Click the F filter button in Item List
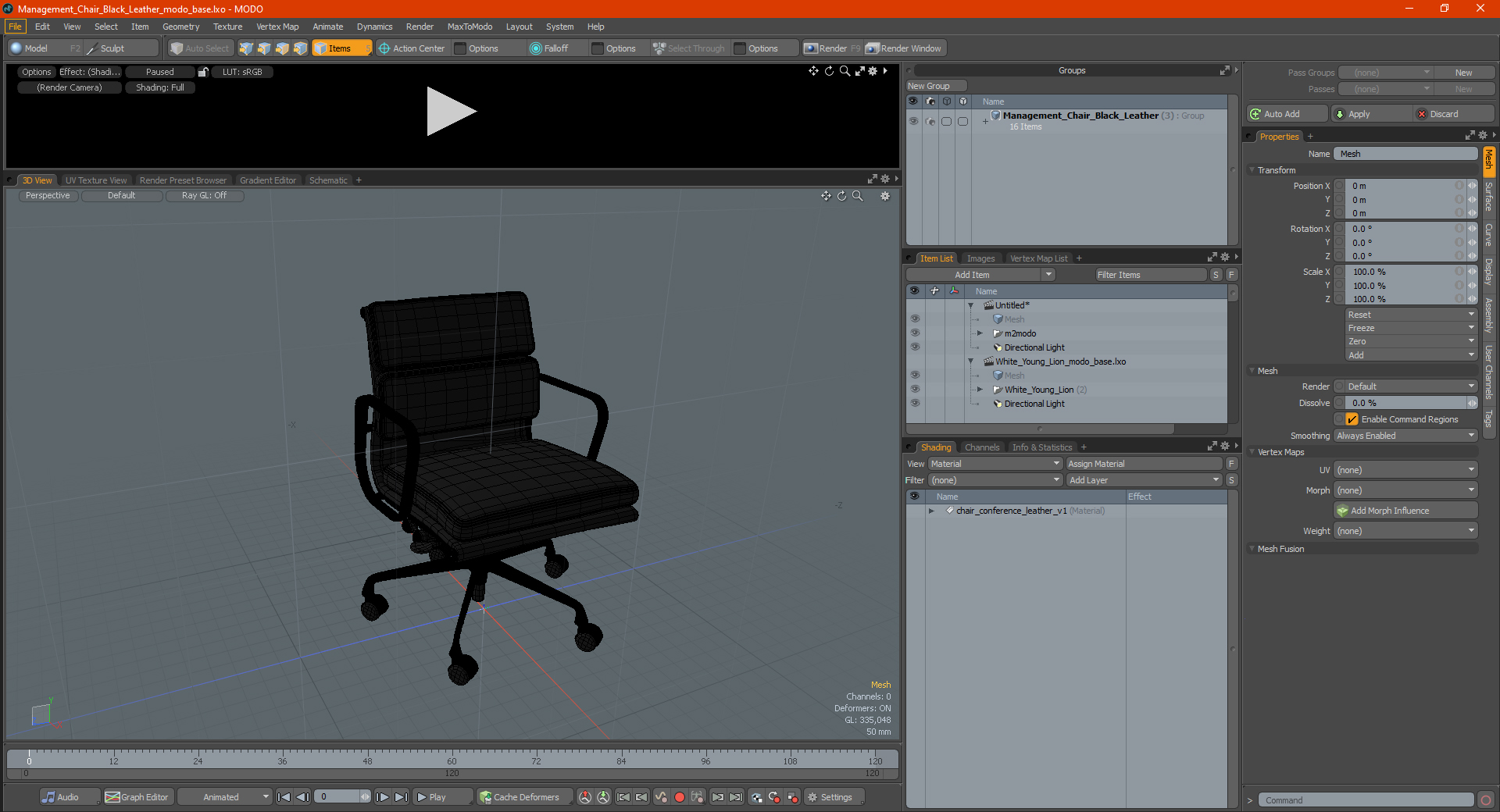 [1231, 275]
